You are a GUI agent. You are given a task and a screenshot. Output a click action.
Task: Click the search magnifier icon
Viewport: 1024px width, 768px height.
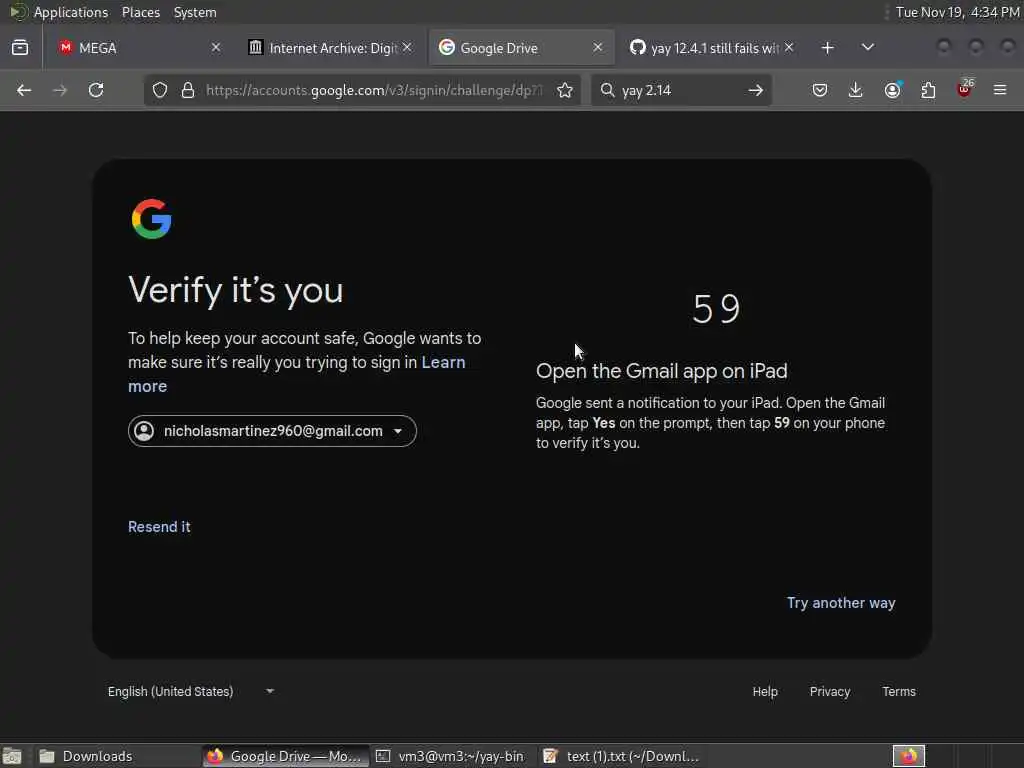click(x=607, y=90)
